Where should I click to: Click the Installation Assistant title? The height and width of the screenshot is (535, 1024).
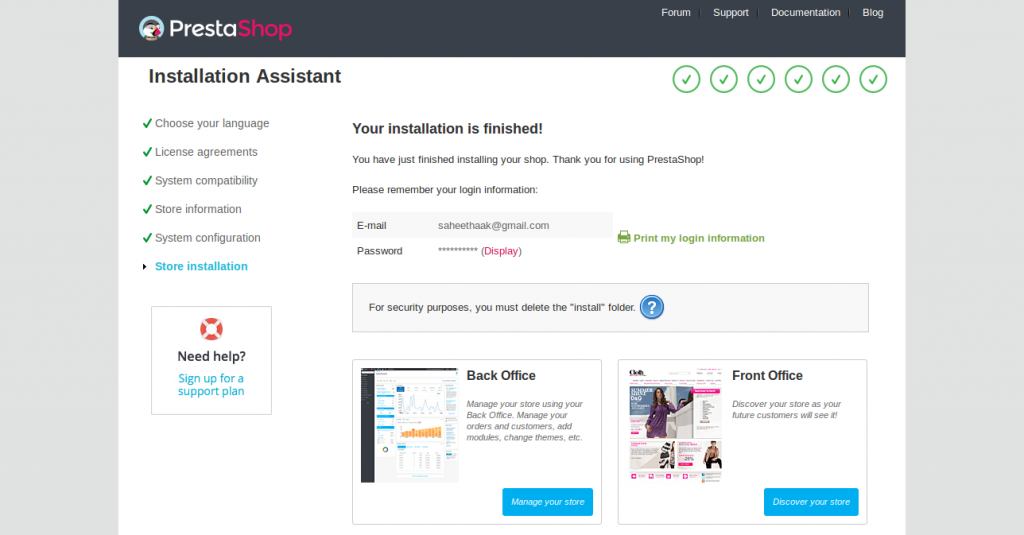click(244, 76)
